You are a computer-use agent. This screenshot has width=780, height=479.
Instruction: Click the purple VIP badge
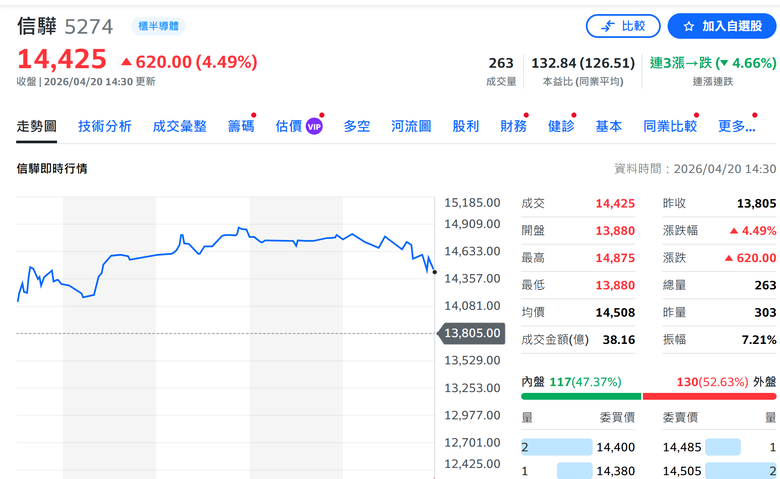[x=314, y=126]
